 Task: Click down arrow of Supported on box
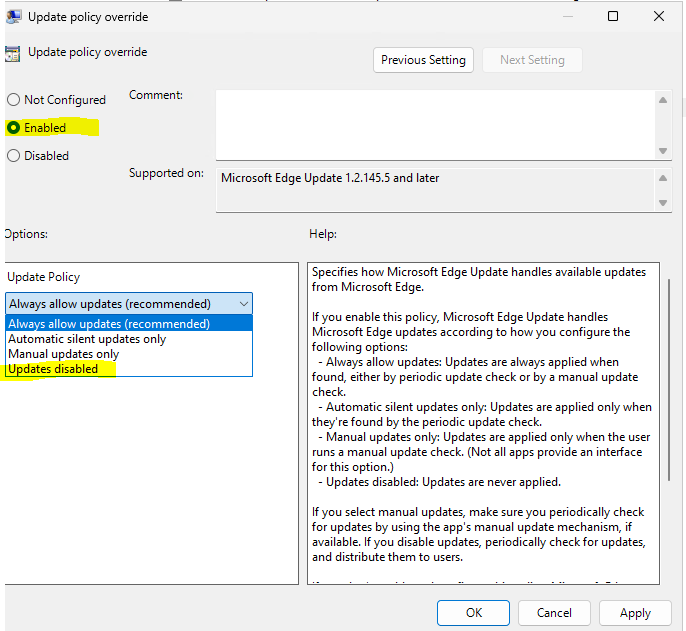(663, 203)
